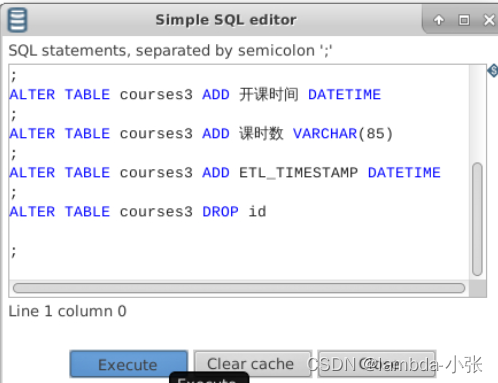Click the 'Line 1 column 0' status text
Screen dimensions: 498x383
[x=67, y=311]
